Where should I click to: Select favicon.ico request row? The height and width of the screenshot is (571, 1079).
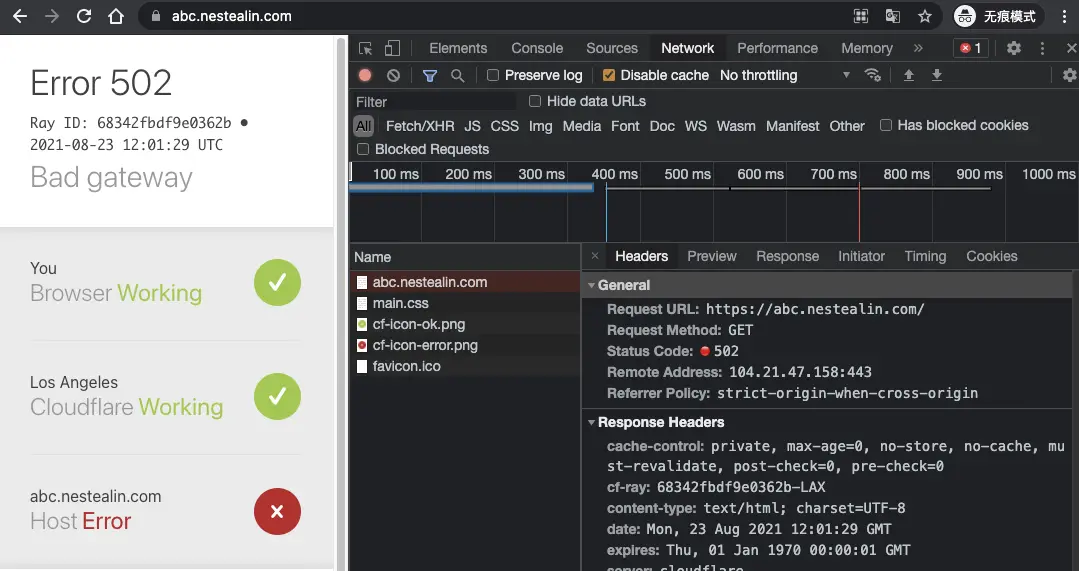[465, 366]
